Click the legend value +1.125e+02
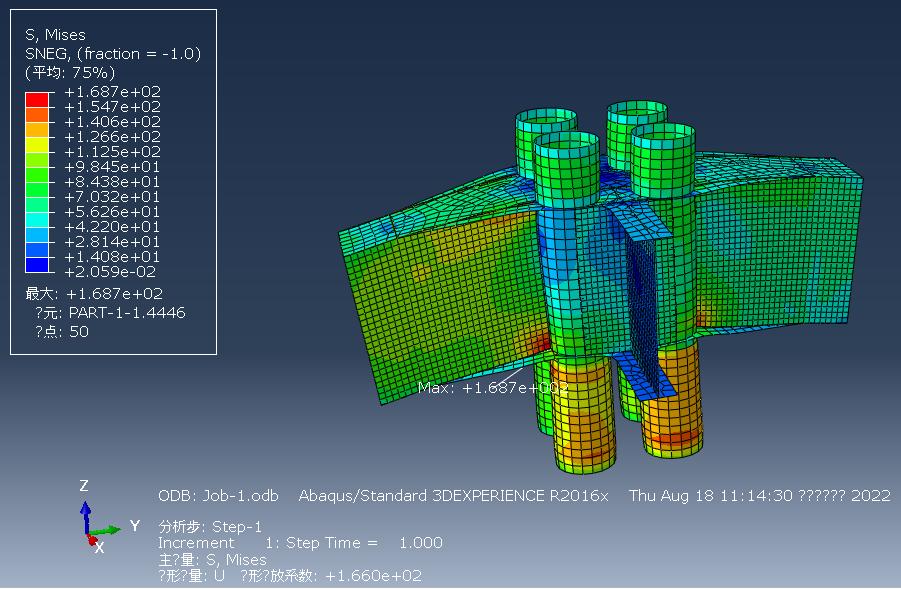The image size is (901, 589). 113,152
